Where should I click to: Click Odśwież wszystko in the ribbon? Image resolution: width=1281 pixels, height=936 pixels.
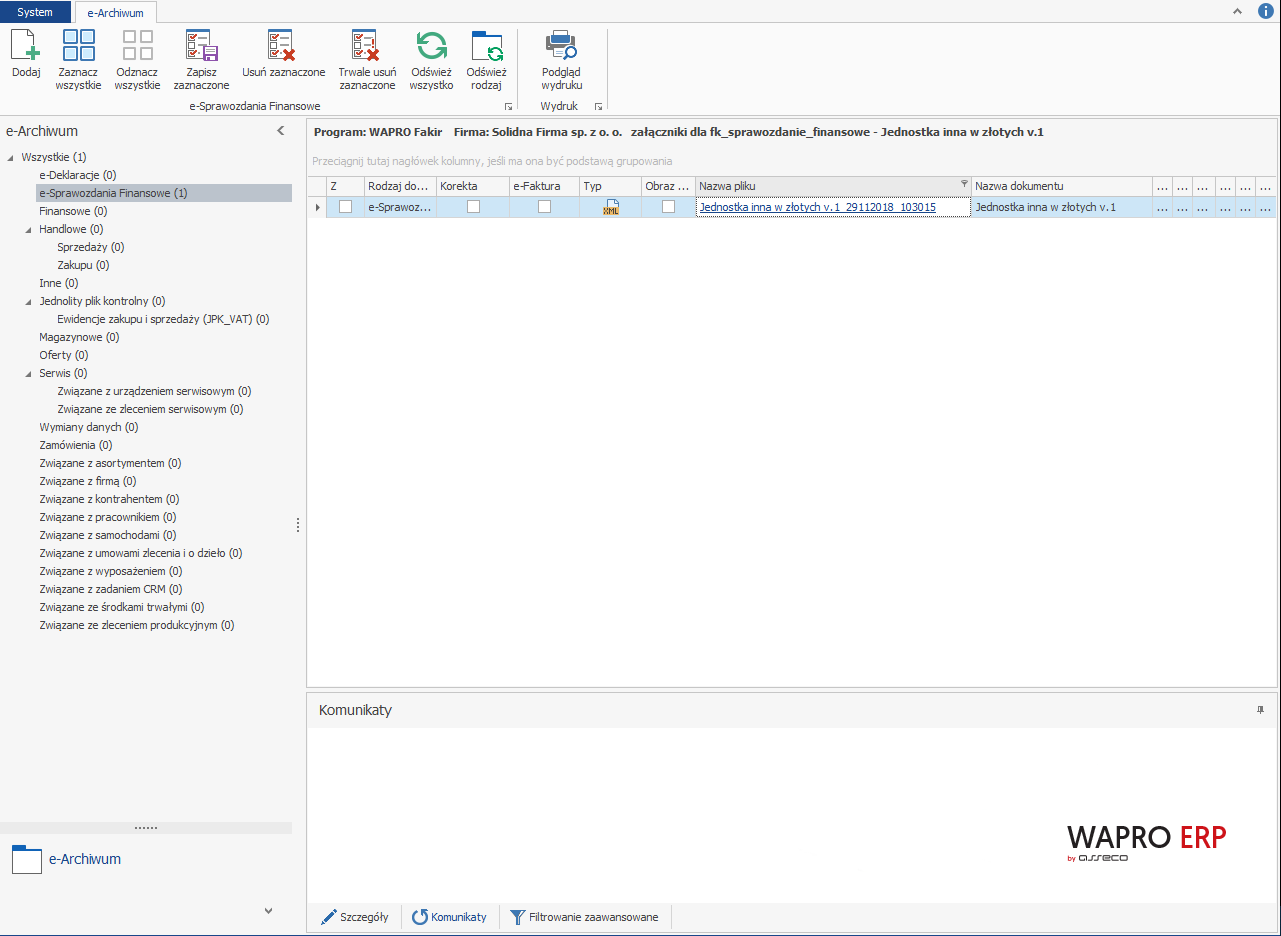tap(431, 61)
